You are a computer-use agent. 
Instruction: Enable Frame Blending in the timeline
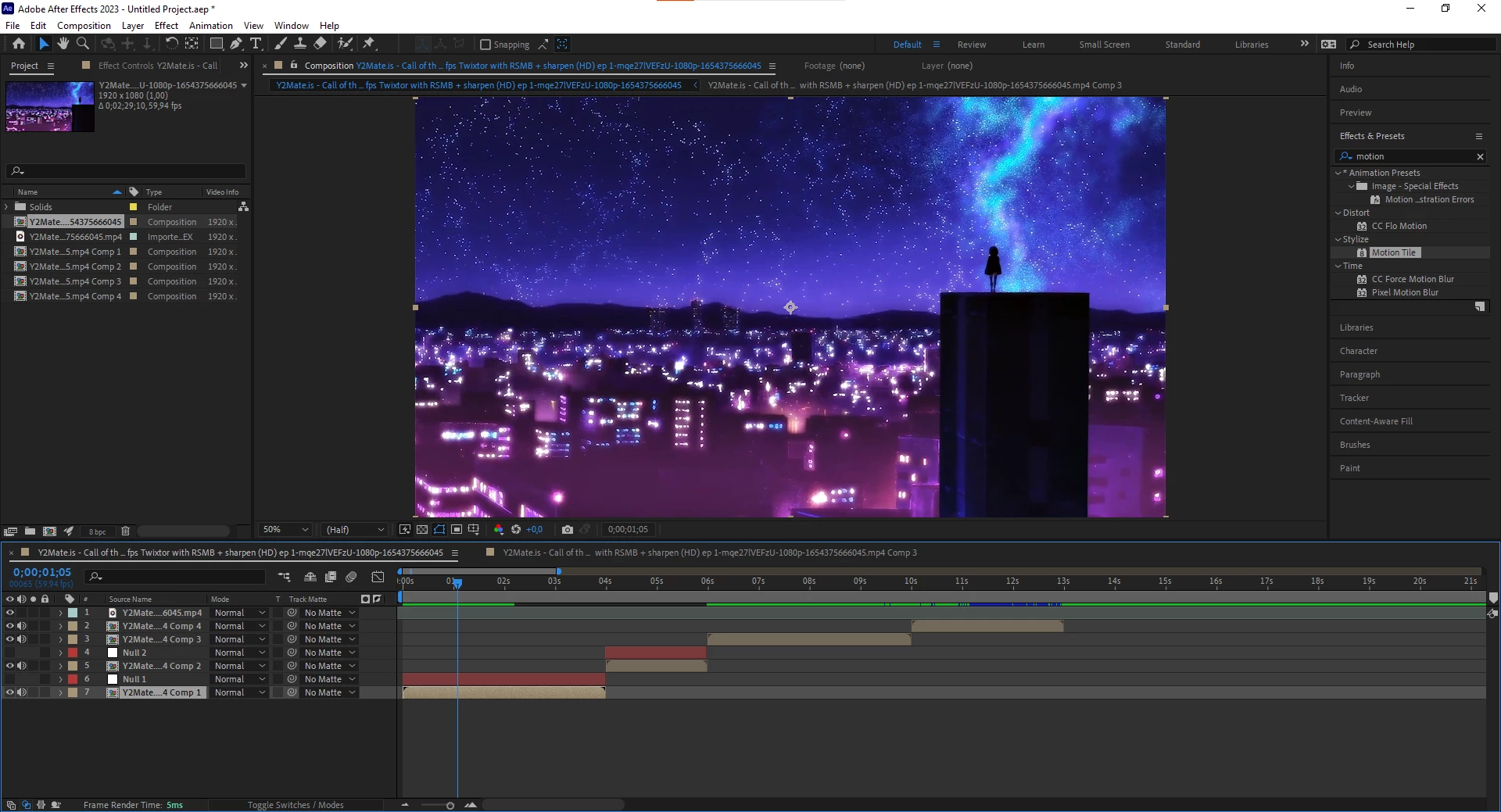(x=331, y=577)
